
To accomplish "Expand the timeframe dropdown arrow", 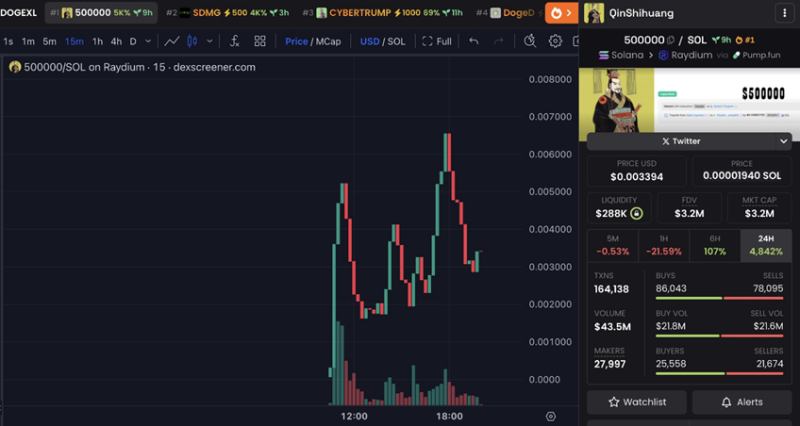I will point(148,41).
